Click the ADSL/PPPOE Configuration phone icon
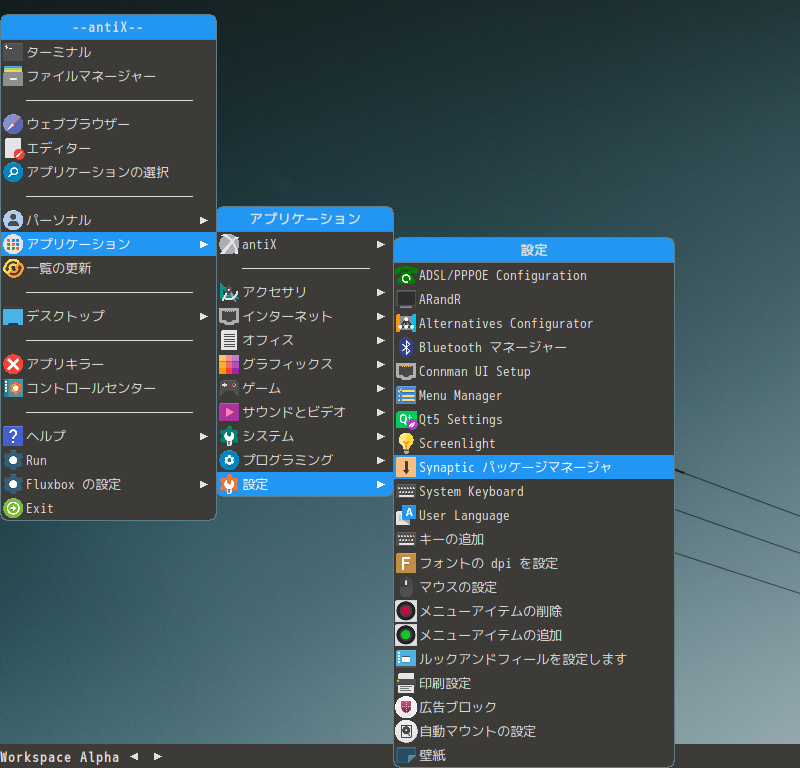The image size is (800, 768). click(x=406, y=276)
